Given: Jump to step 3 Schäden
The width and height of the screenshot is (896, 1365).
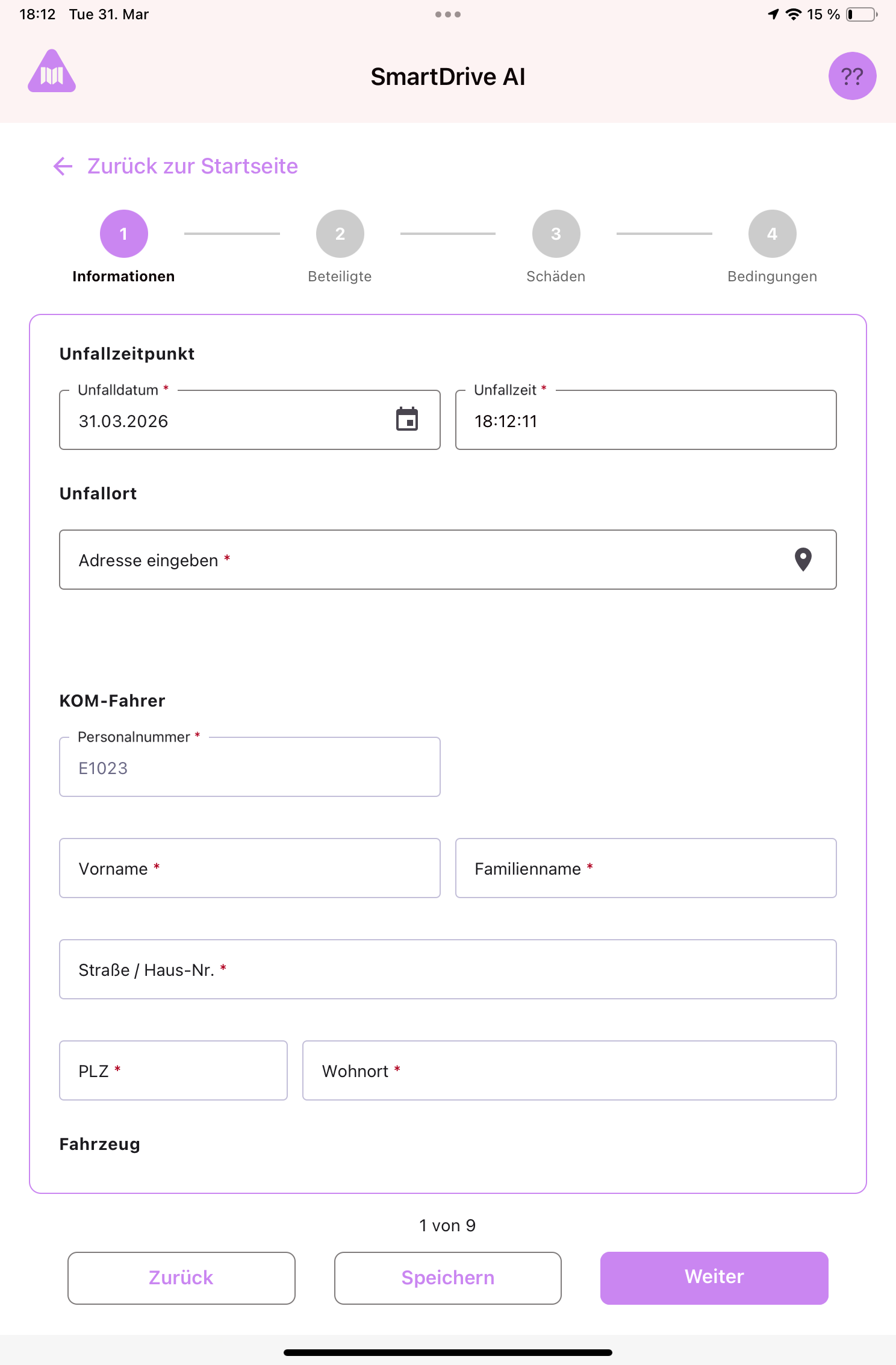Looking at the screenshot, I should tap(556, 234).
